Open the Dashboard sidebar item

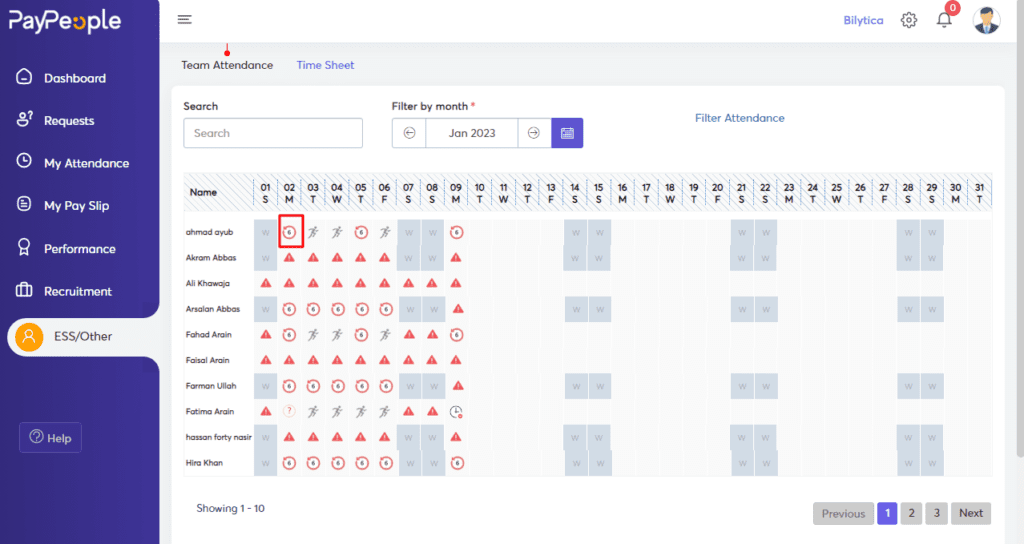click(x=74, y=78)
